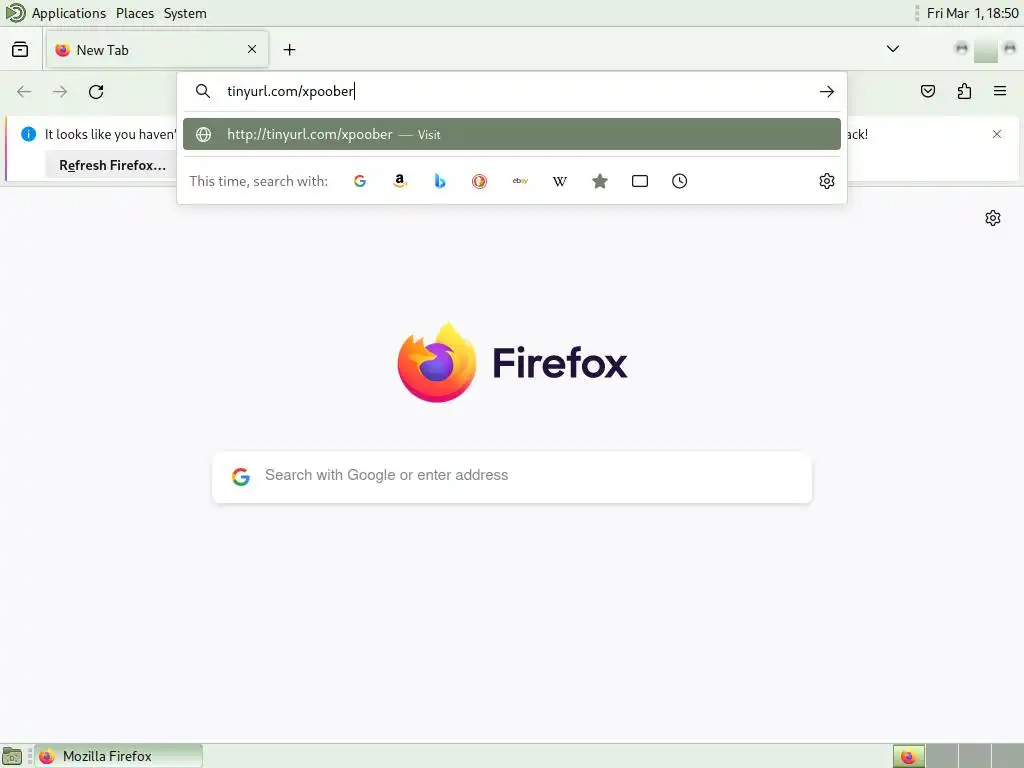Go back one page
This screenshot has height=768, width=1024.
pos(24,91)
